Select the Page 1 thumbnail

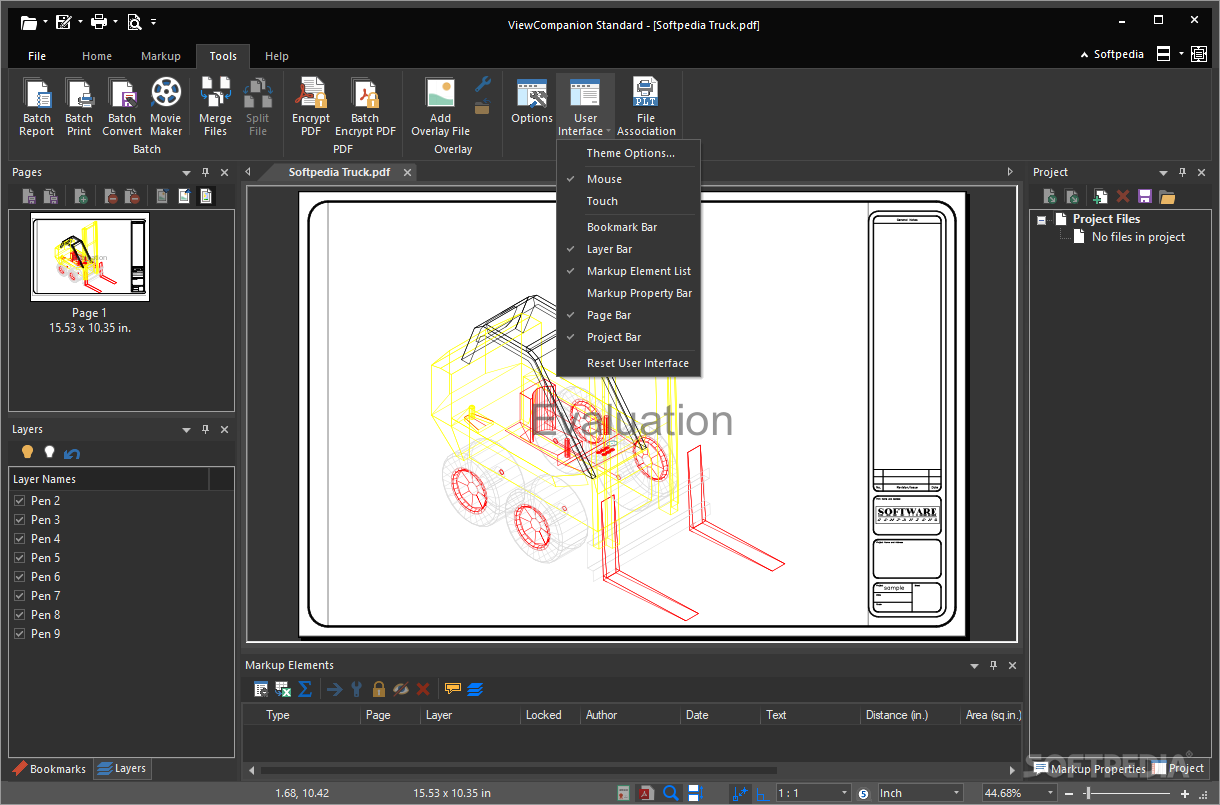click(x=90, y=257)
